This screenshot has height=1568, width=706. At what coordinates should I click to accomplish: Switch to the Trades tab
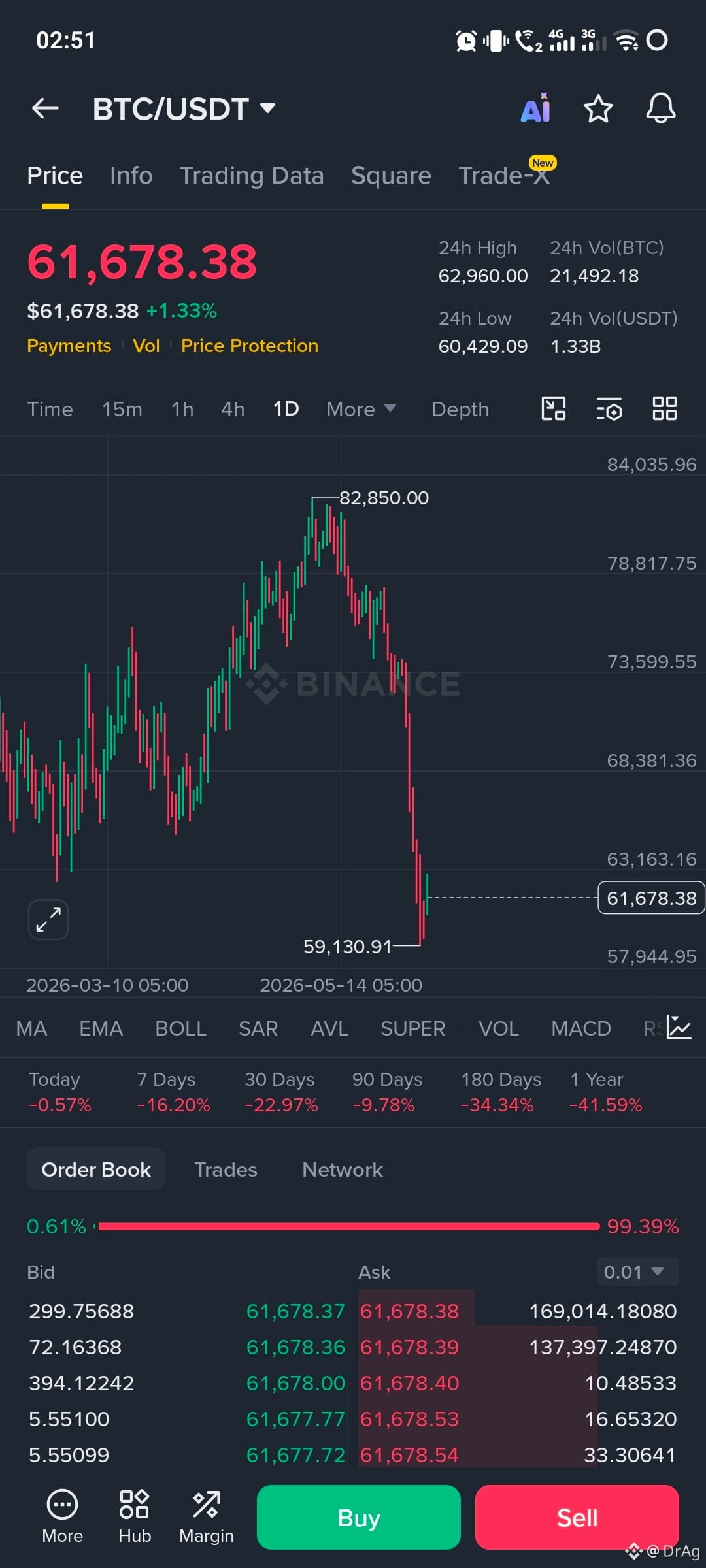tap(226, 1169)
